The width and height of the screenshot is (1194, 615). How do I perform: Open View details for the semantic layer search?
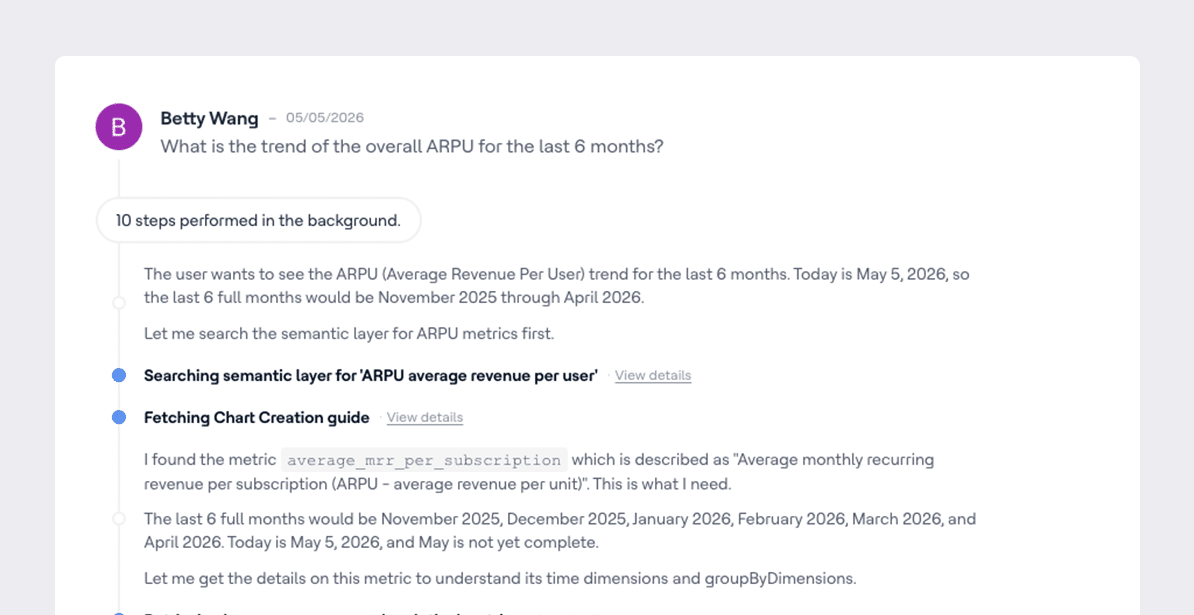[x=653, y=375]
